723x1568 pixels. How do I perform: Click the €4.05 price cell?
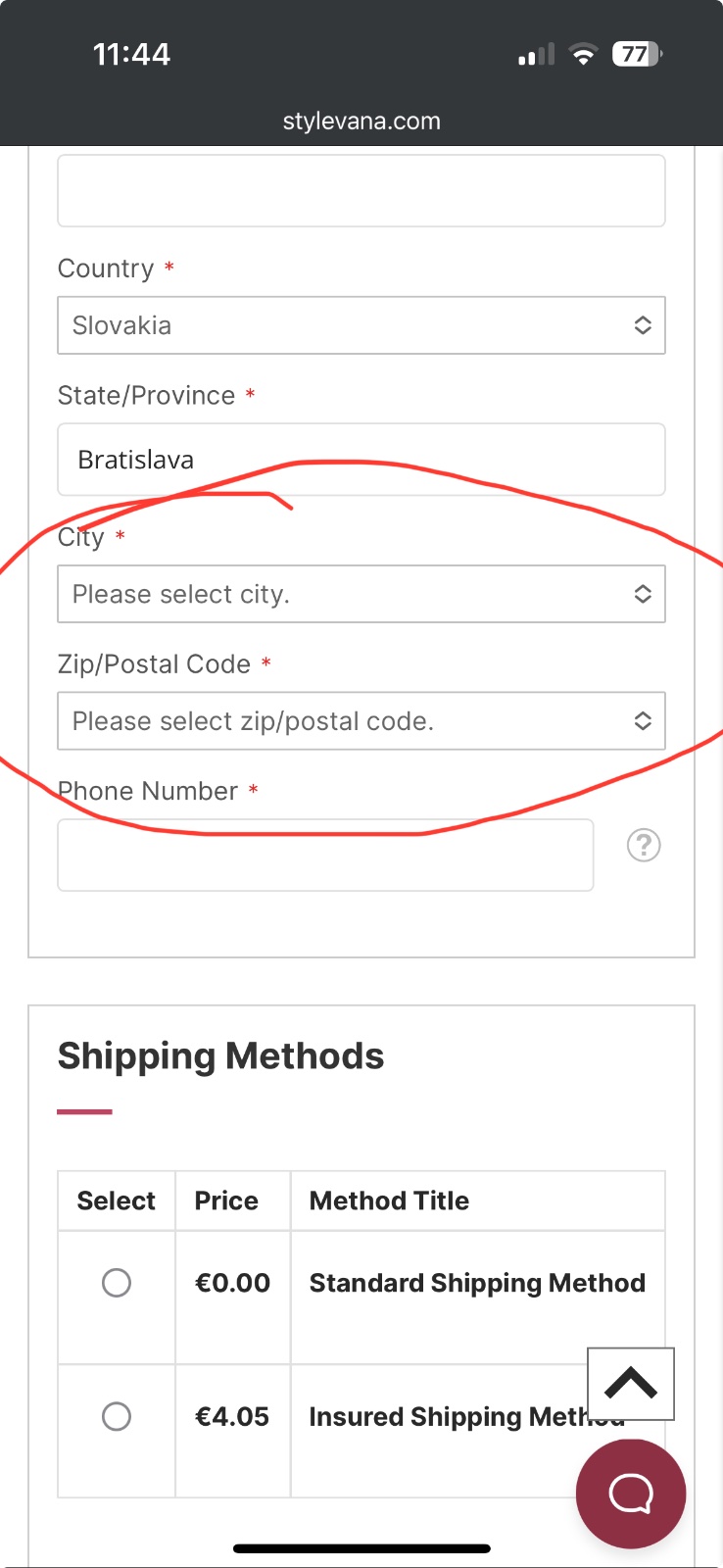tap(232, 1417)
